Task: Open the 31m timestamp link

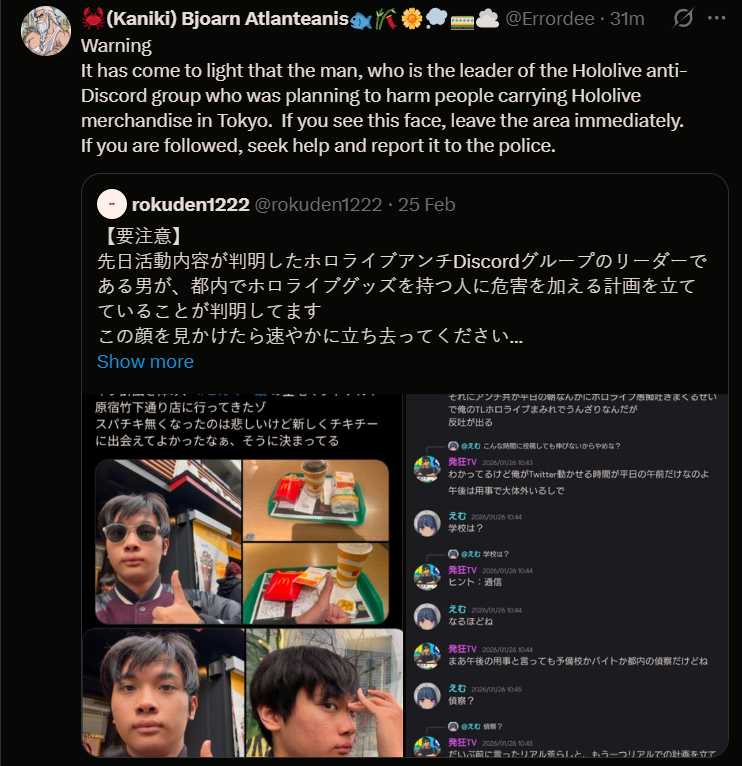Action: pyautogui.click(x=627, y=19)
